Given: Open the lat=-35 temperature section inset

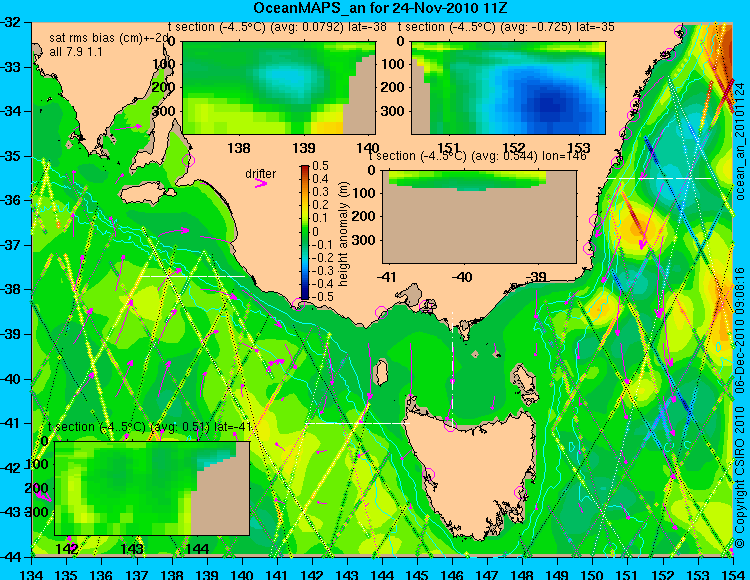Looking at the screenshot, I should coord(508,88).
